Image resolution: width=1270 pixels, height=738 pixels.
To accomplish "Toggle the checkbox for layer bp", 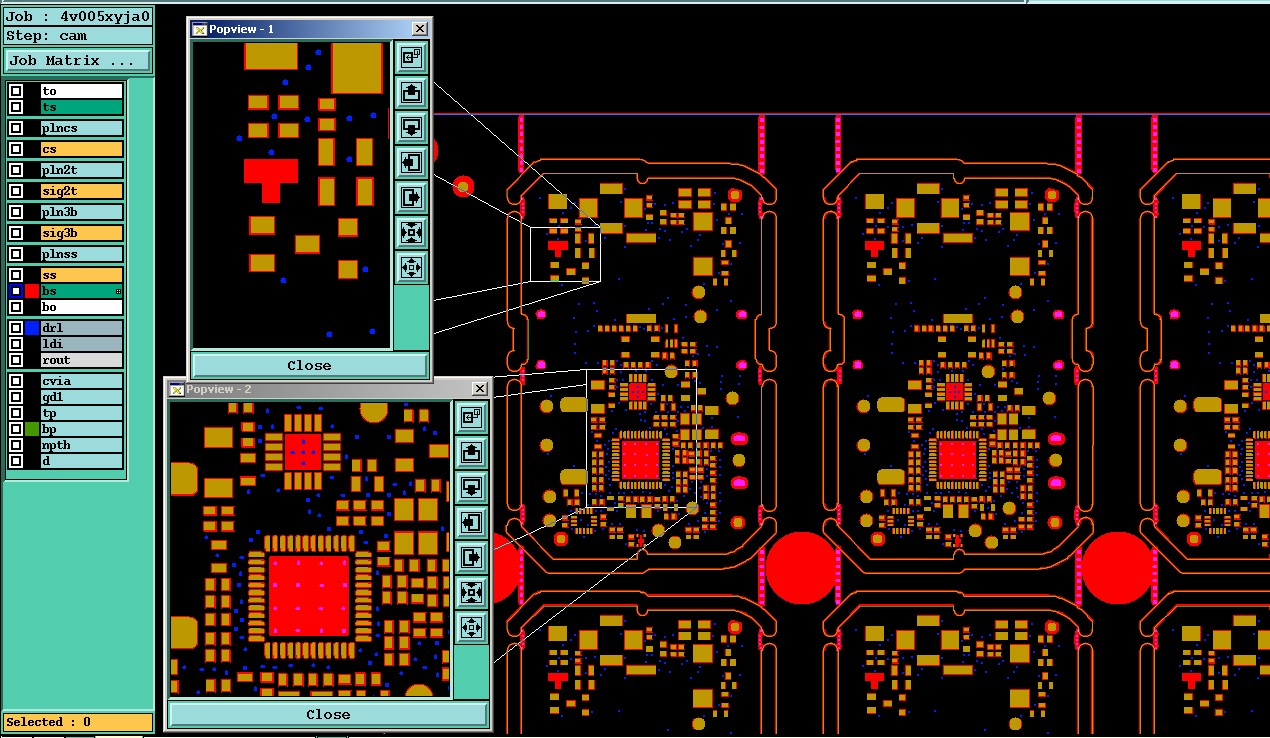I will pyautogui.click(x=16, y=429).
